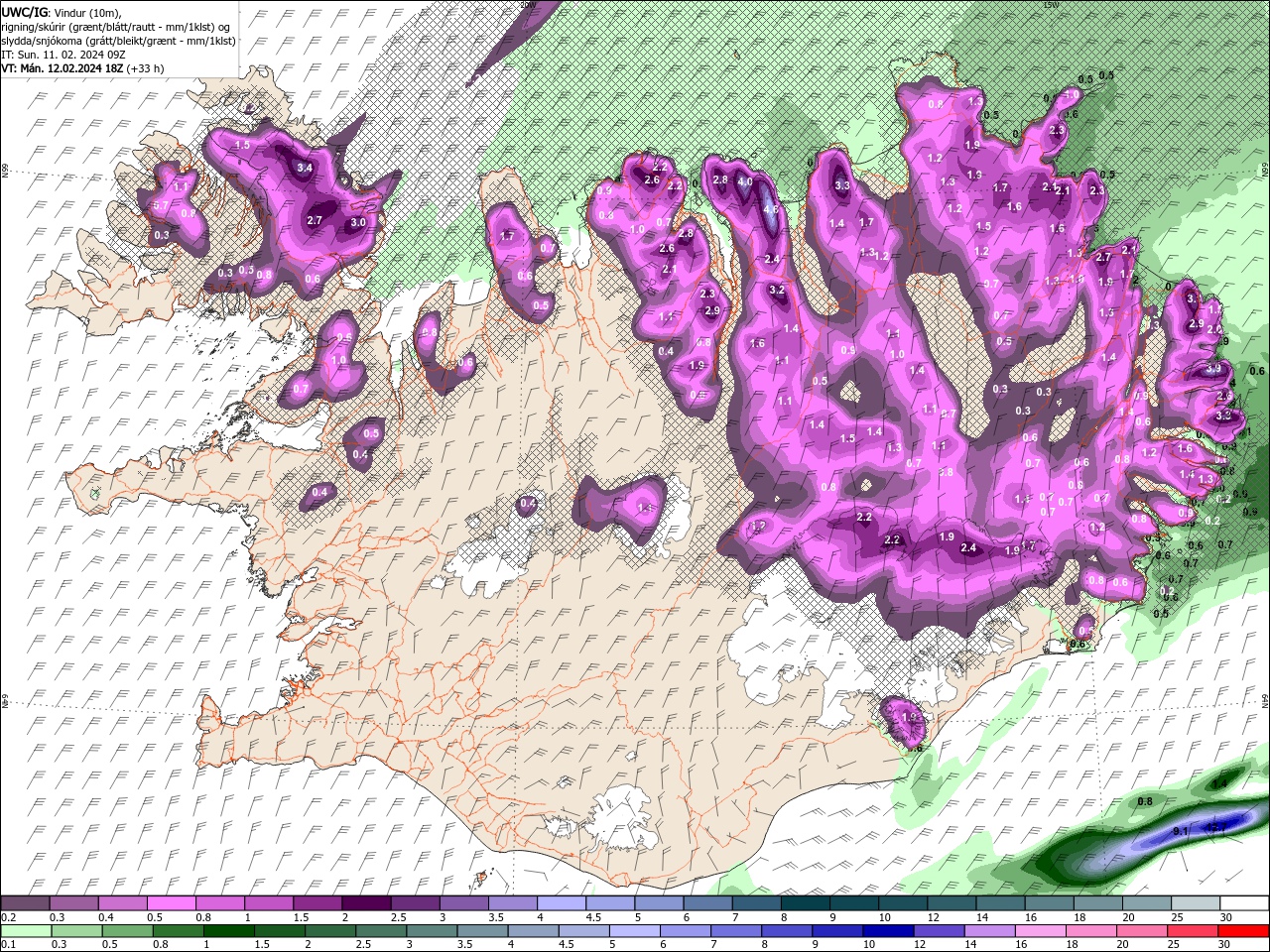The height and width of the screenshot is (952, 1270).
Task: Click the '3.4' value over the Westfjords
Action: [x=306, y=168]
